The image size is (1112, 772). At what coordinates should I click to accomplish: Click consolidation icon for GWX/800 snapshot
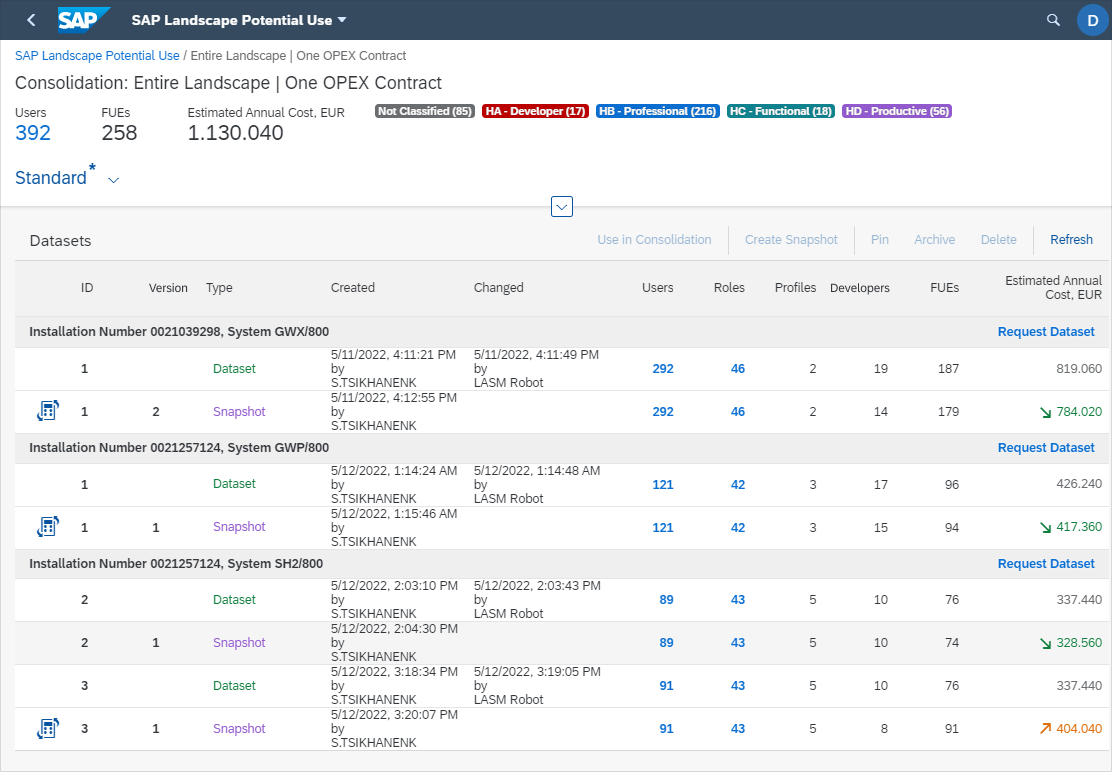point(48,411)
